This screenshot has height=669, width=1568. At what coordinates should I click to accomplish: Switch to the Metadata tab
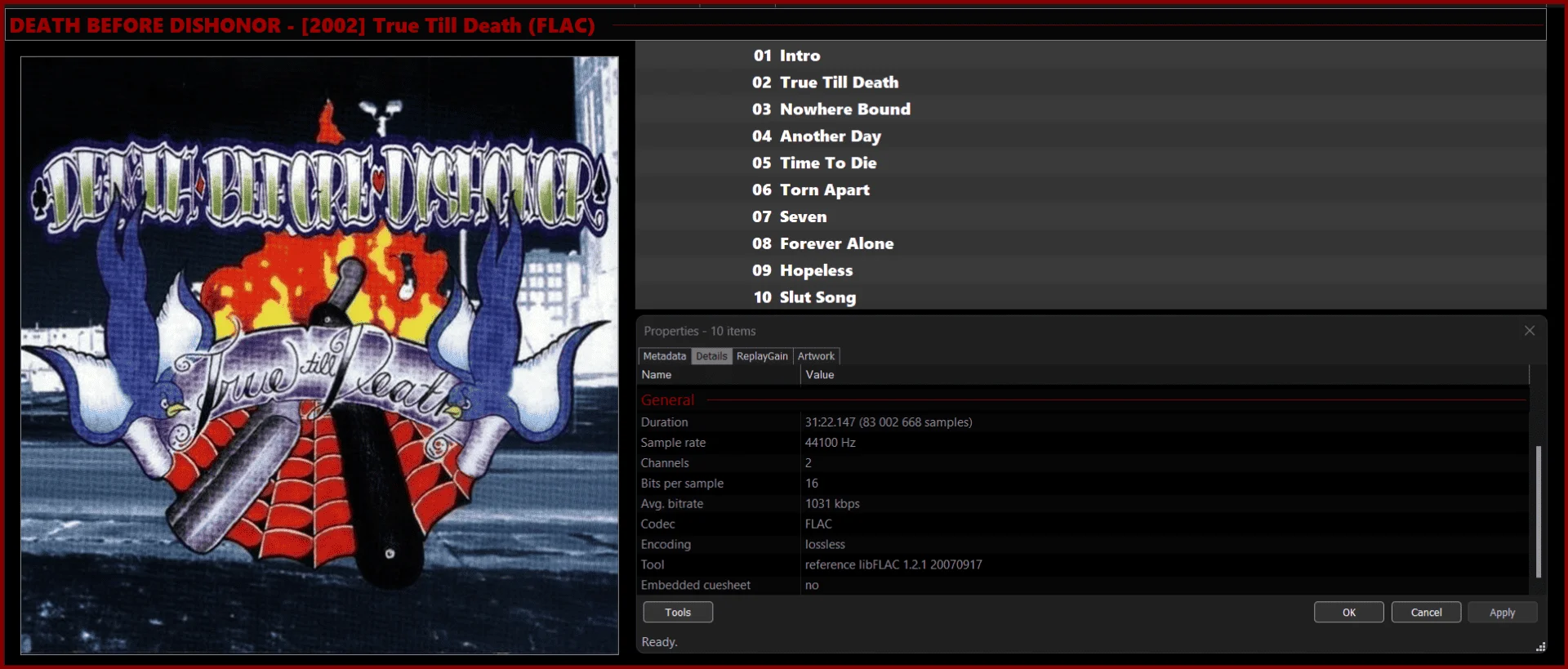pos(665,356)
